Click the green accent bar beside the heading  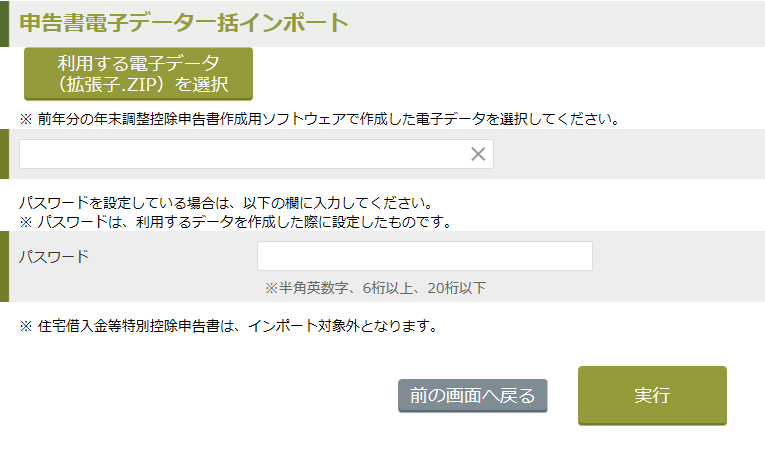4,23
